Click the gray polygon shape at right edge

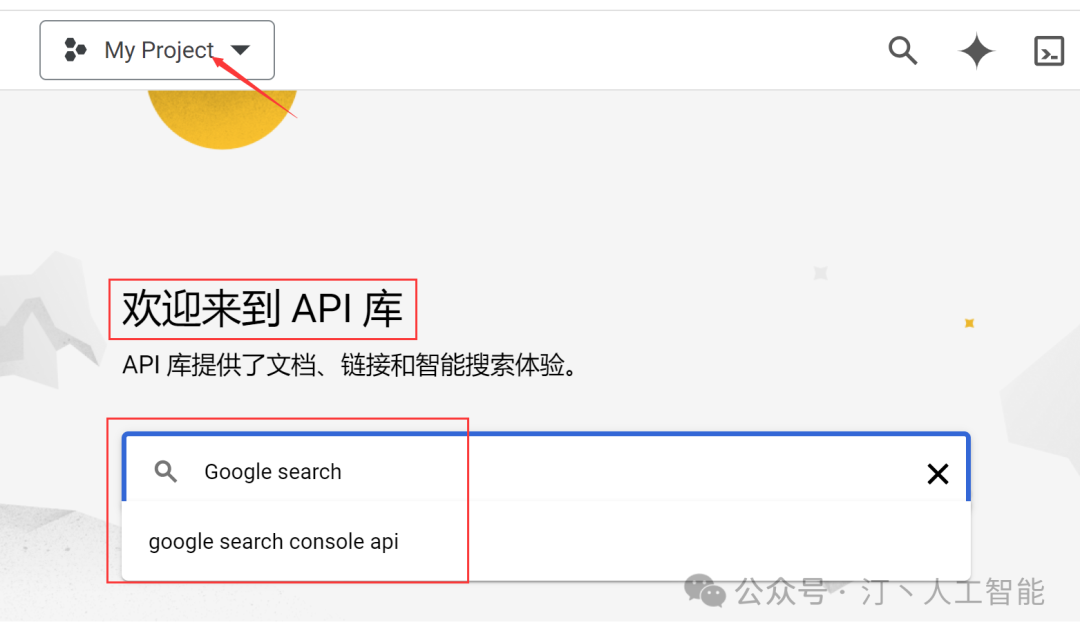(x=1041, y=407)
